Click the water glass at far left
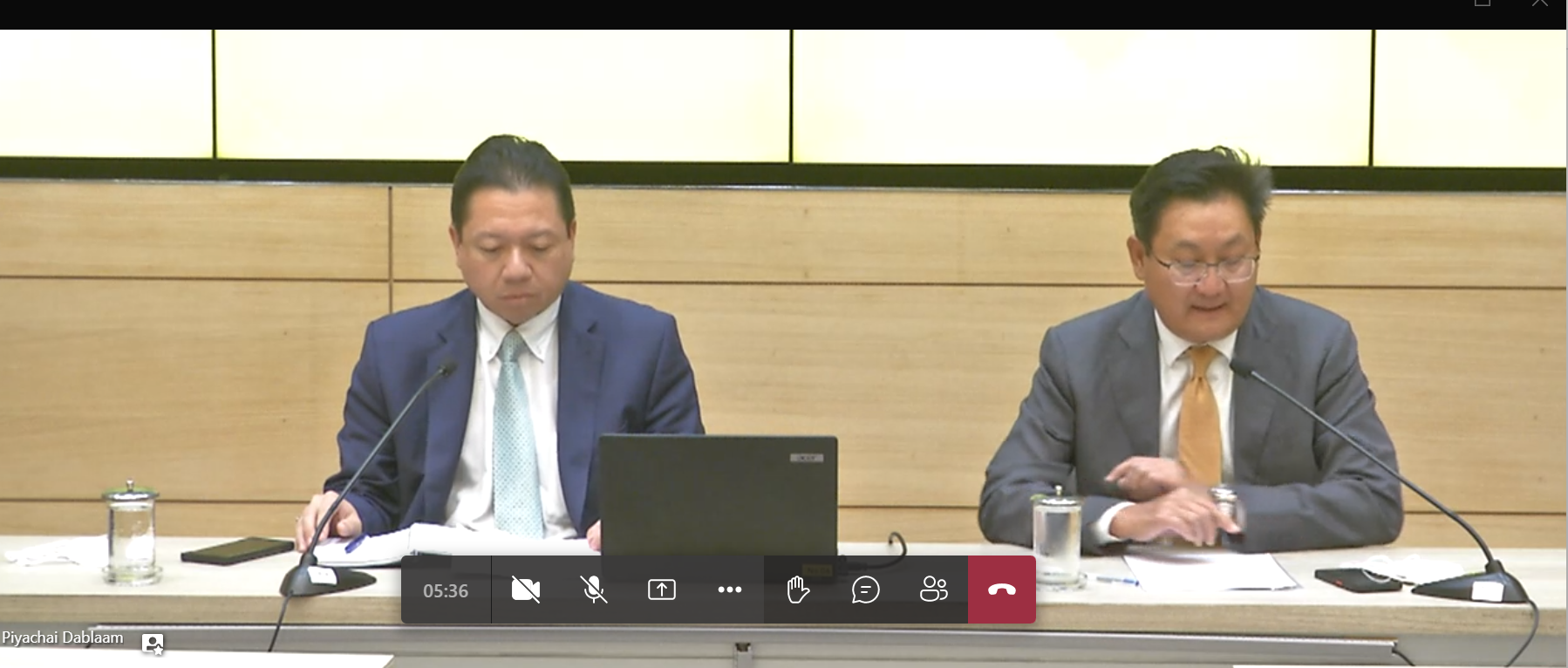The width and height of the screenshot is (1568, 668). pyautogui.click(x=132, y=532)
